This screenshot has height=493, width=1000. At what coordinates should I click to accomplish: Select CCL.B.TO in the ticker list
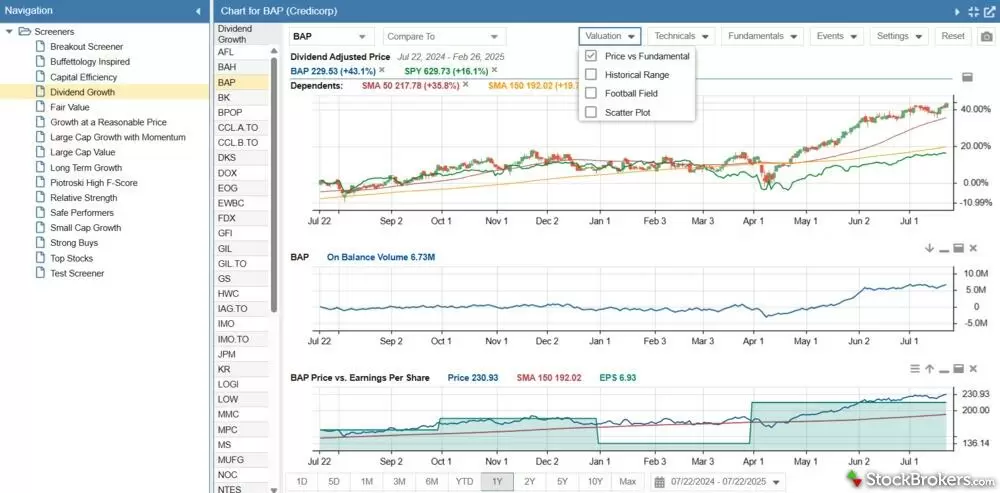(241, 142)
